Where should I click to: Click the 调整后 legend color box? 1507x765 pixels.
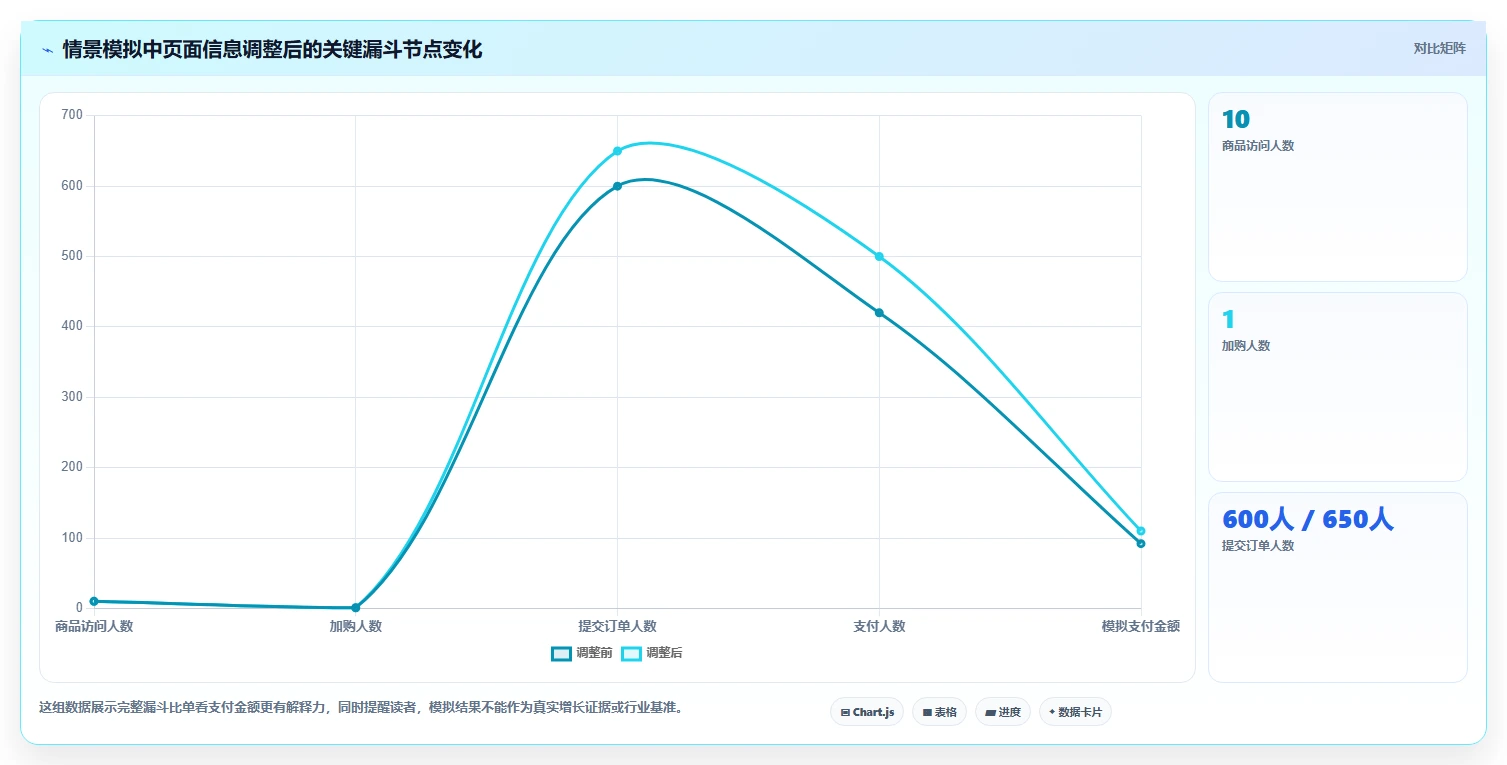point(631,653)
